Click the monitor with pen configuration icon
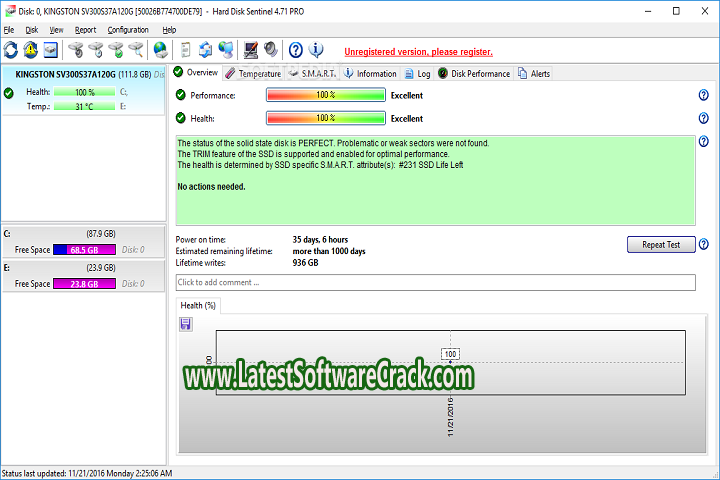720x480 pixels. pos(250,50)
